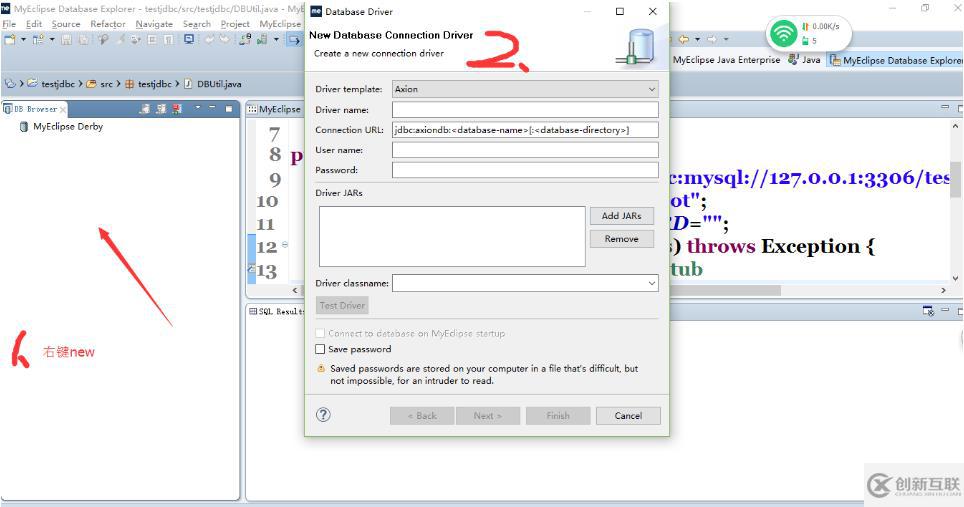Click the network speed 0.00K/s indicator
Image resolution: width=964 pixels, height=507 pixels.
(820, 26)
